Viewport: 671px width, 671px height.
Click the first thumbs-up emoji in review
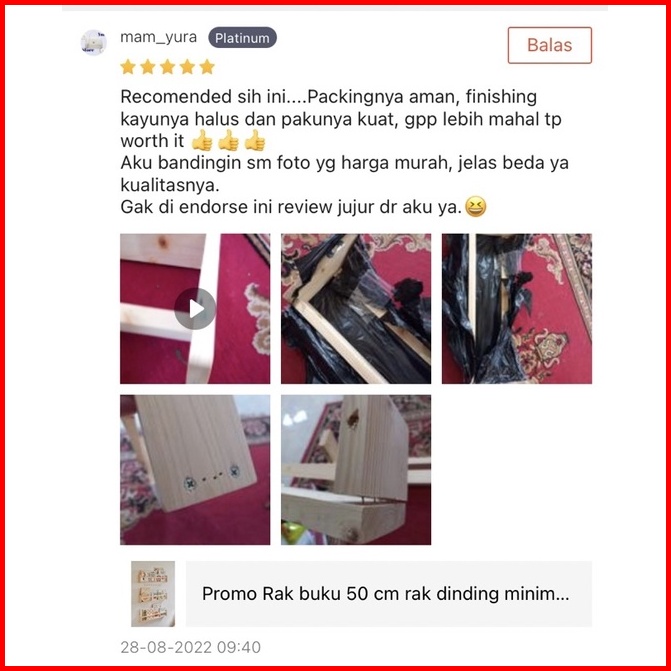tap(202, 140)
